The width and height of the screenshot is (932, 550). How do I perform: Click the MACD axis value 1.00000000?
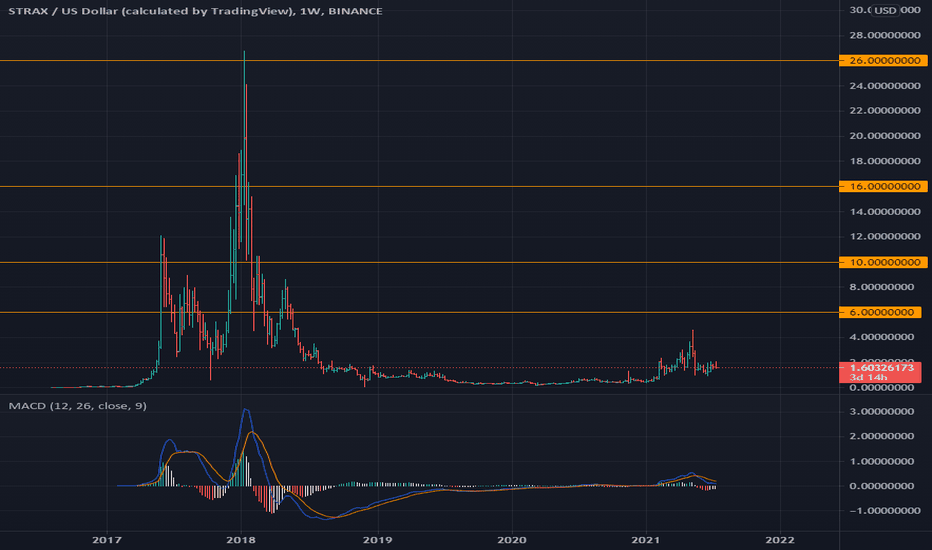click(x=882, y=461)
